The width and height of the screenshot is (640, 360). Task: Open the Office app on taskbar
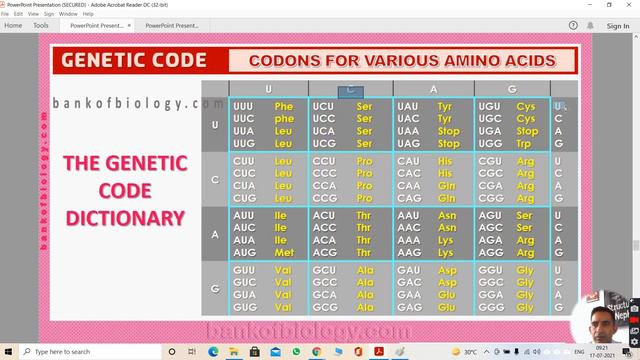pyautogui.click(x=358, y=351)
